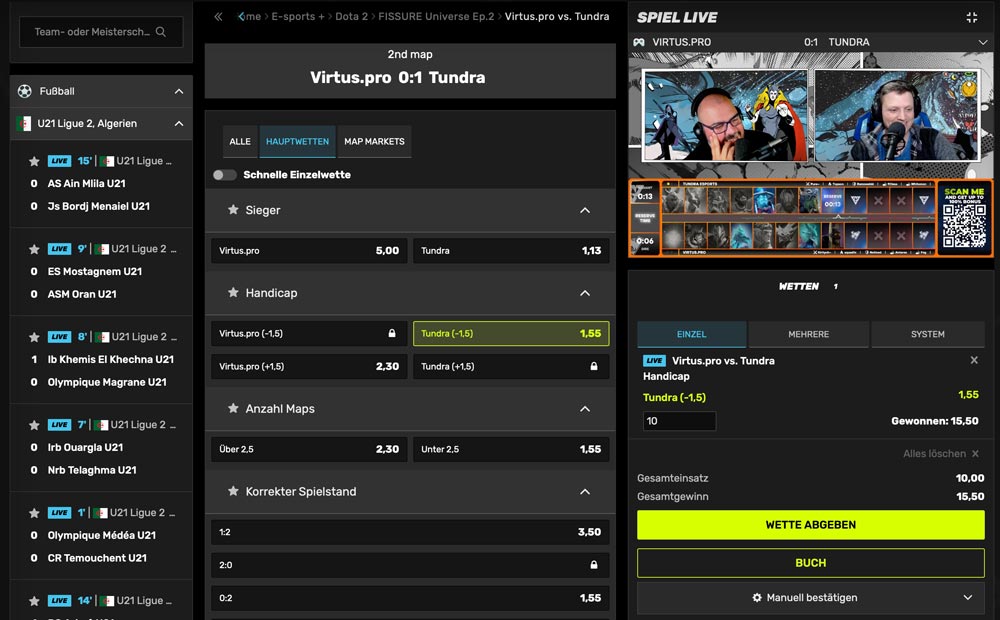Click the X next to Alles löschen
The height and width of the screenshot is (620, 1000).
[975, 454]
